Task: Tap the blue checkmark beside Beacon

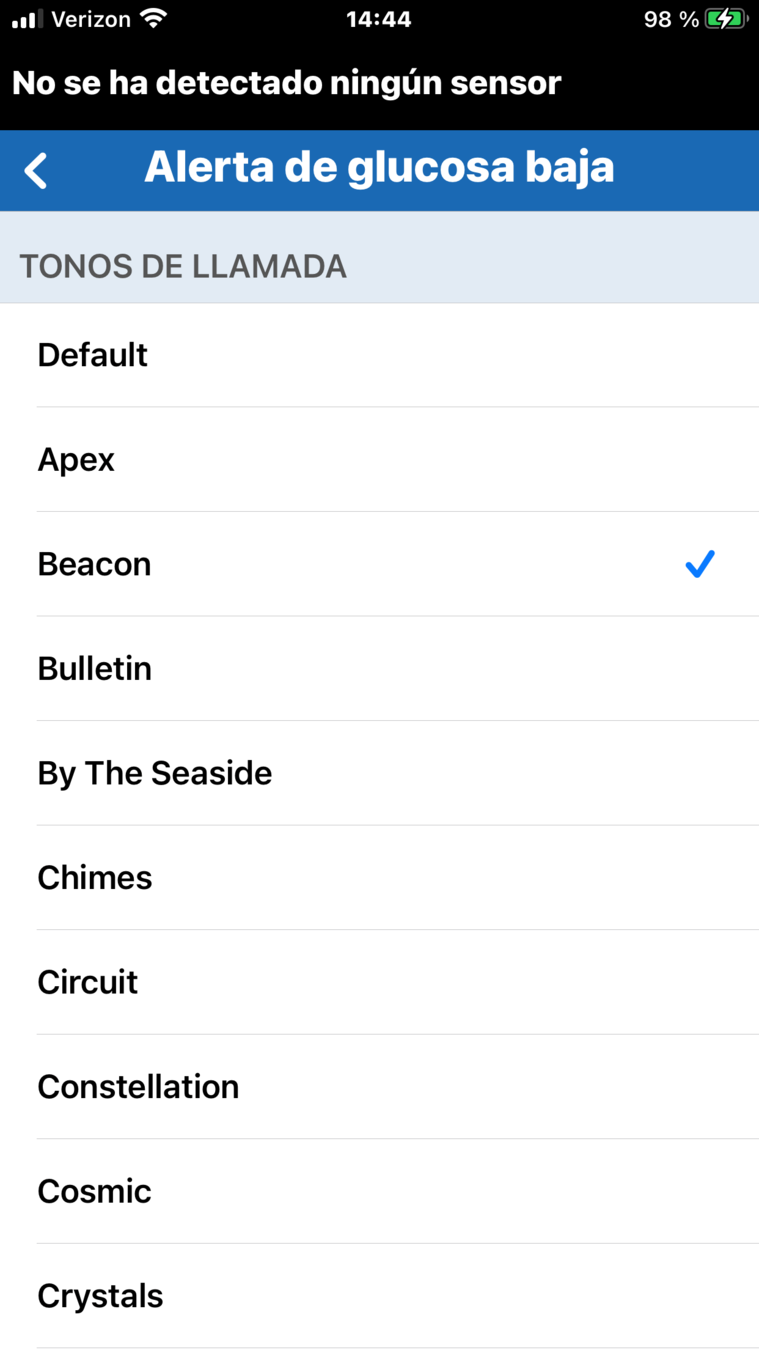Action: 700,564
